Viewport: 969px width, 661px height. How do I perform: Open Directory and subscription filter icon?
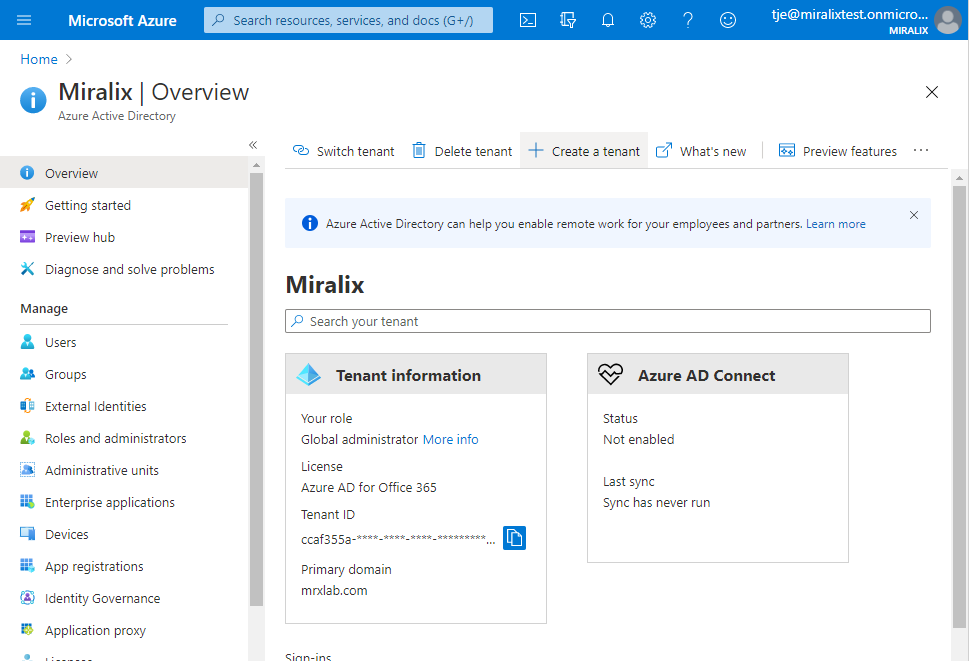point(568,20)
